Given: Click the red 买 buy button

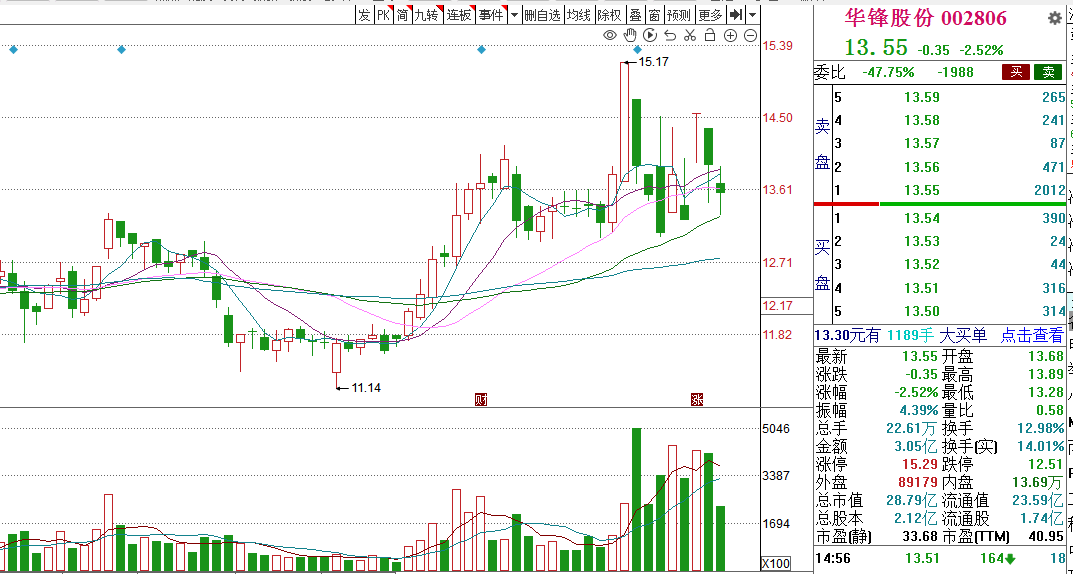Looking at the screenshot, I should [x=1015, y=72].
